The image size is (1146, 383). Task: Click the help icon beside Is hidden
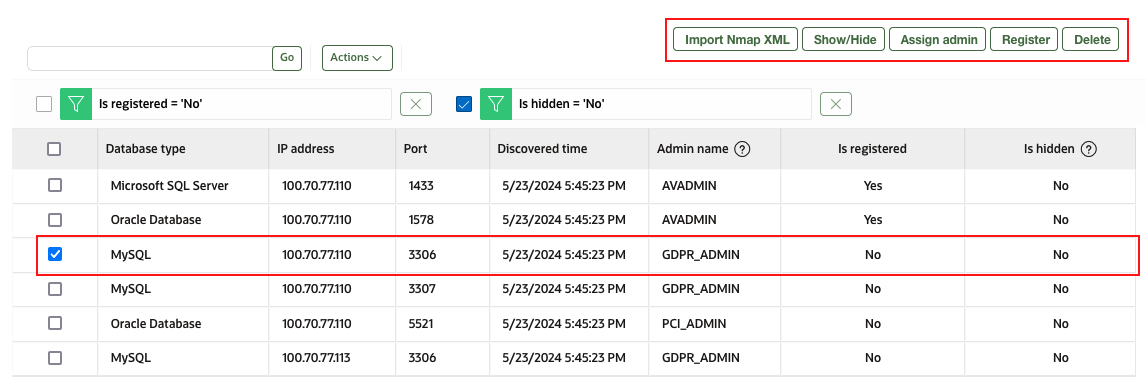point(1089,149)
